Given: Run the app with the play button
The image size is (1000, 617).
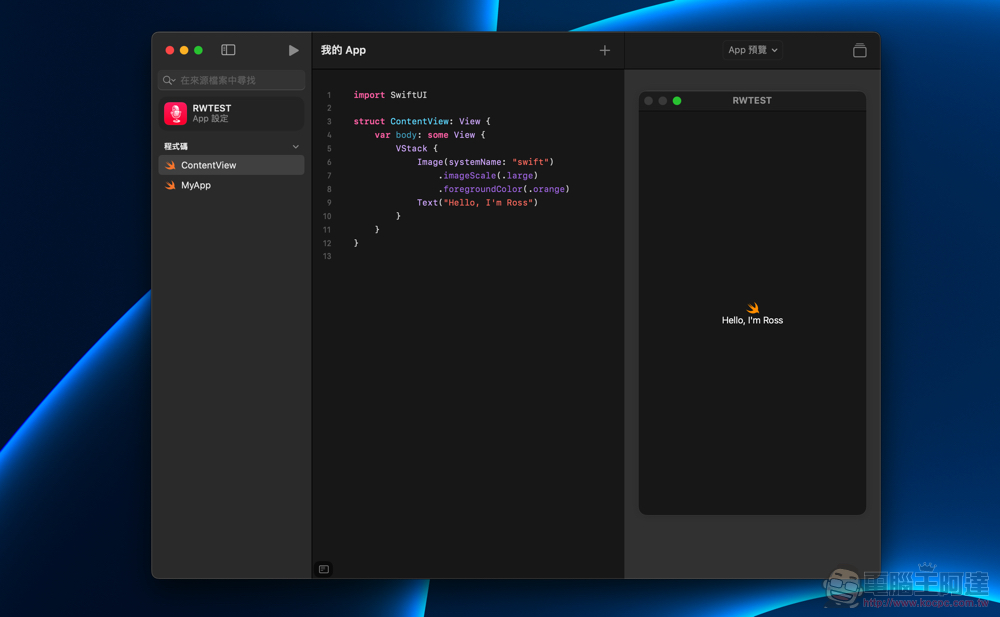Looking at the screenshot, I should pyautogui.click(x=293, y=50).
